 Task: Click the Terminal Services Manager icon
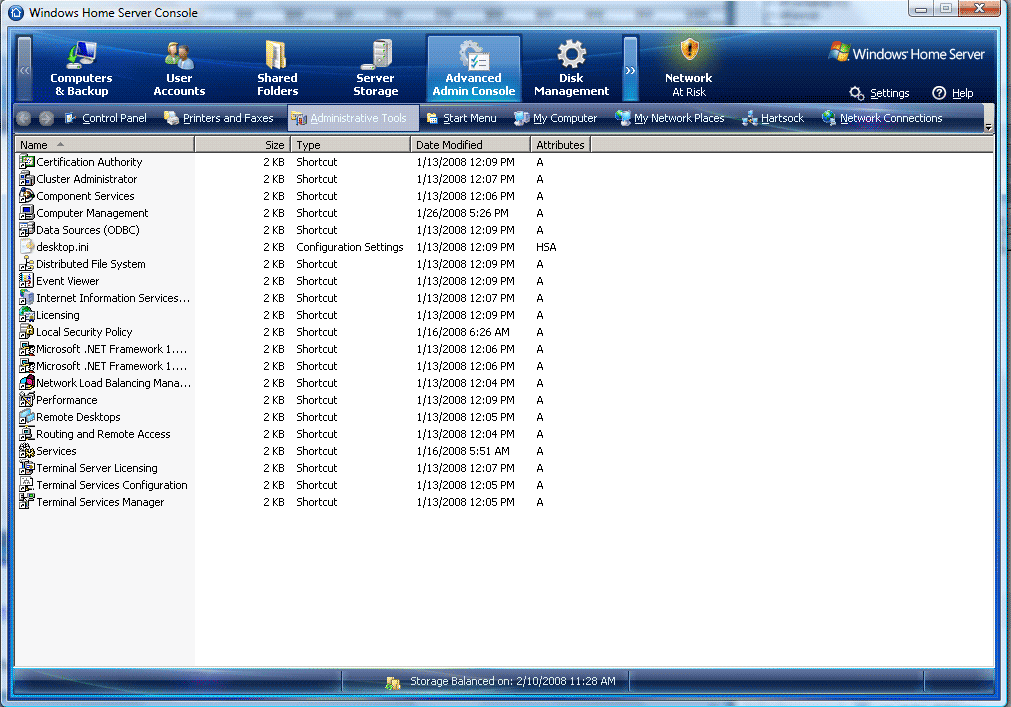point(26,502)
